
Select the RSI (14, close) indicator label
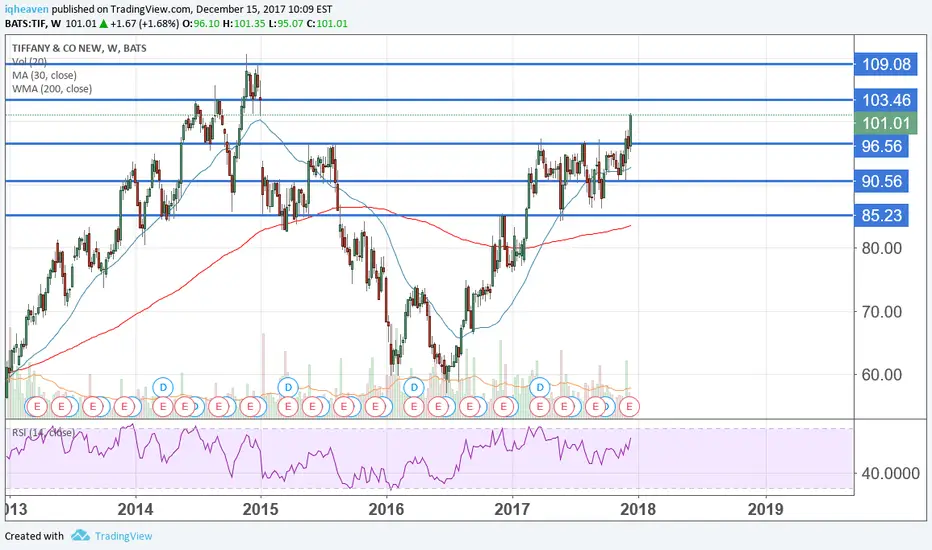[x=43, y=432]
